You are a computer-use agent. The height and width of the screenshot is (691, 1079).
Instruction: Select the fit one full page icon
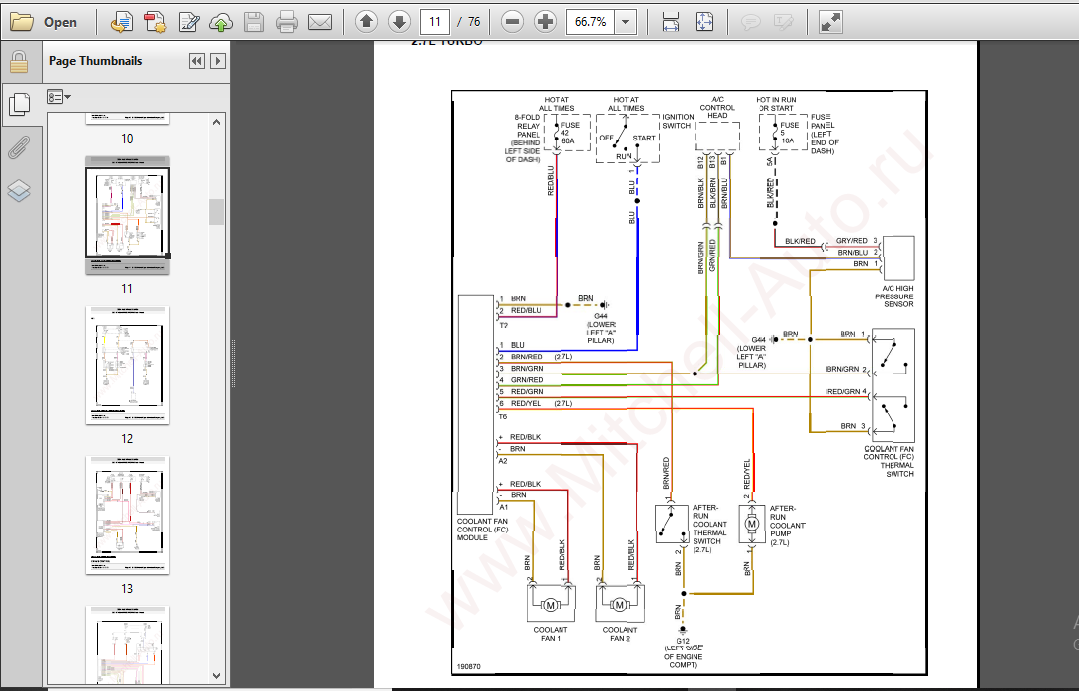[x=704, y=22]
